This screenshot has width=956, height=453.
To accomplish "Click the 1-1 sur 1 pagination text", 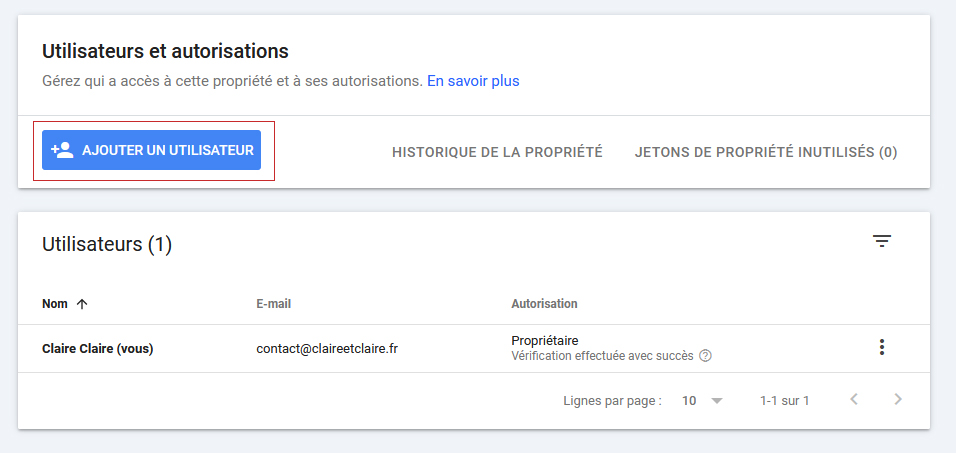I will [784, 401].
